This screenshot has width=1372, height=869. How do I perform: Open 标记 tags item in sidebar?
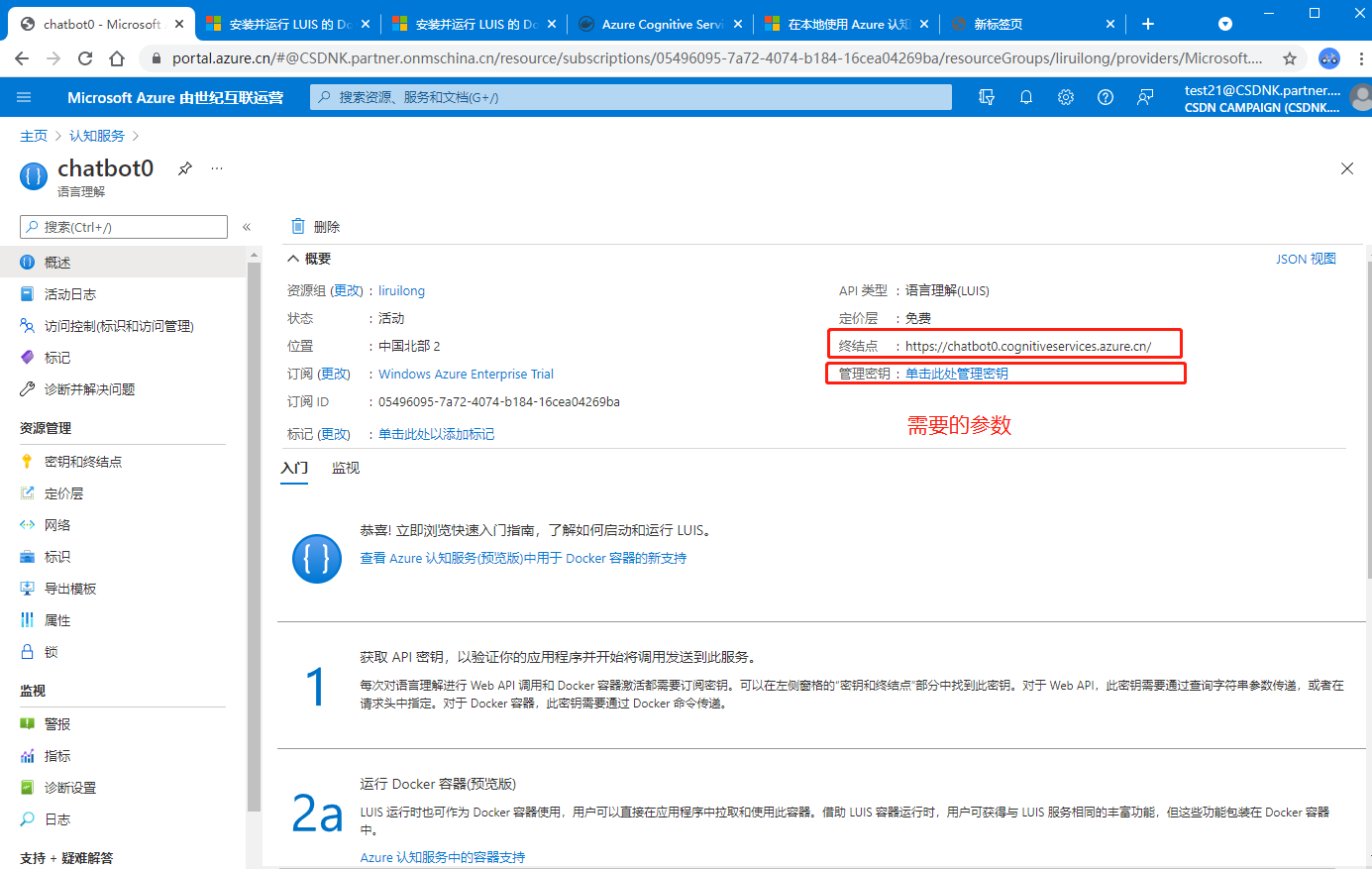[123, 358]
